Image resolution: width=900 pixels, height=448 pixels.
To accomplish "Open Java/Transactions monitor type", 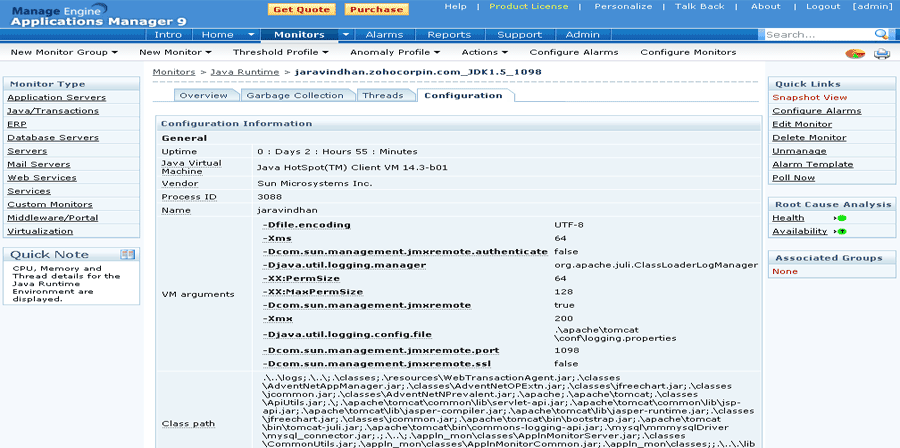I will 53,111.
